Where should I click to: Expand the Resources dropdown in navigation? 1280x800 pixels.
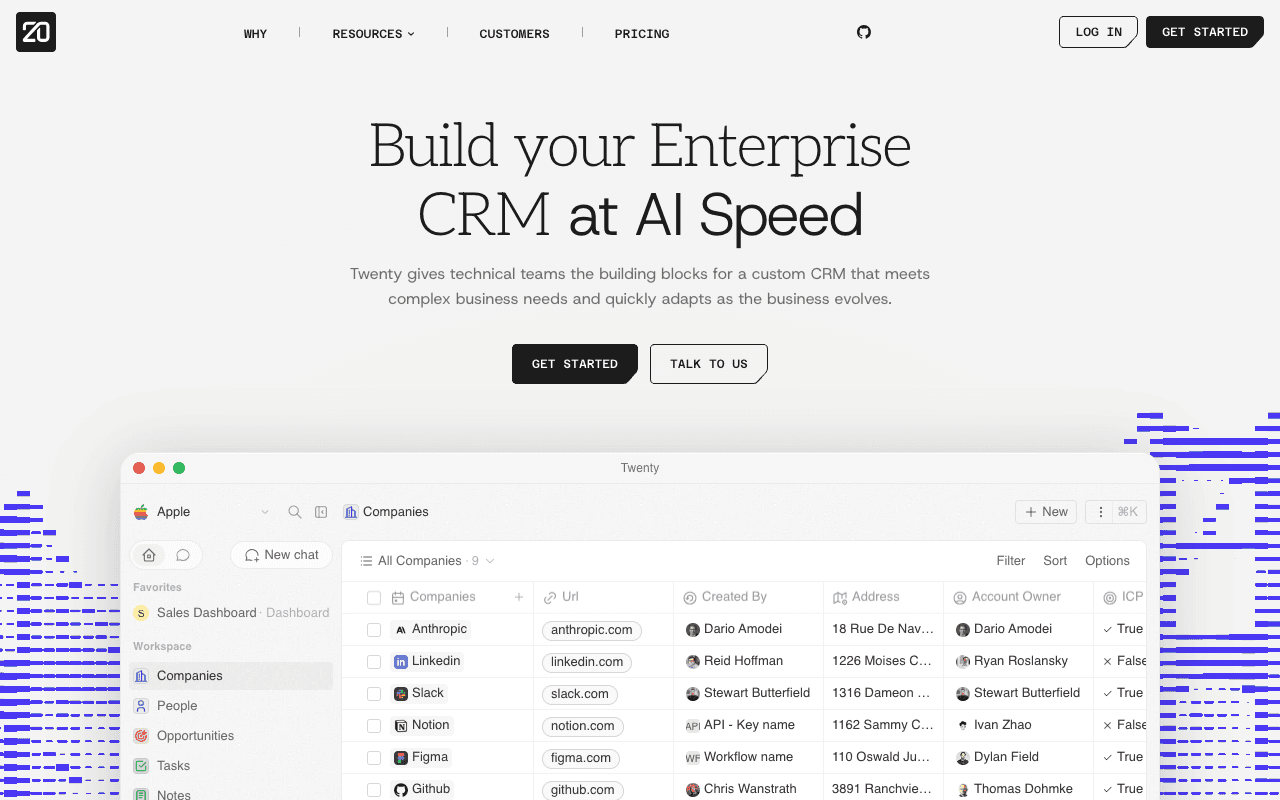coord(373,34)
